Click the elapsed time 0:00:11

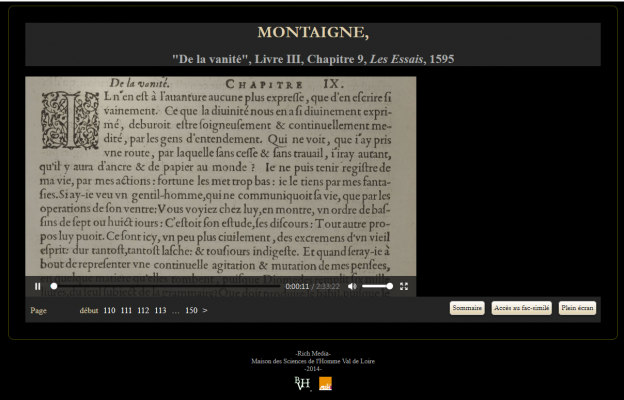tap(297, 287)
